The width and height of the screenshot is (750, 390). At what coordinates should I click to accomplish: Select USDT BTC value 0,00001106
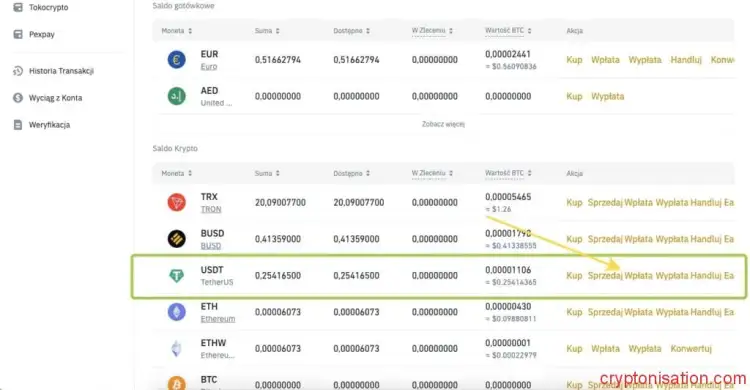pyautogui.click(x=508, y=270)
